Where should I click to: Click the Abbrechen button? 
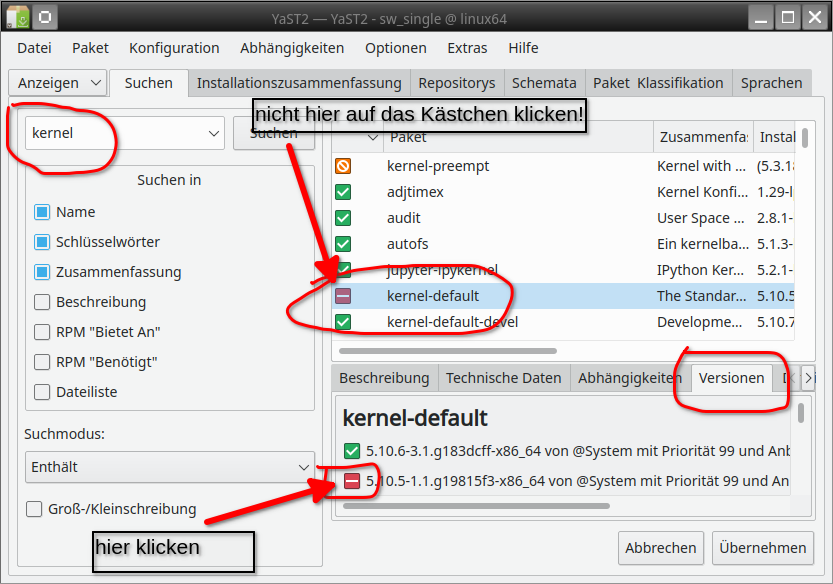coord(661,548)
